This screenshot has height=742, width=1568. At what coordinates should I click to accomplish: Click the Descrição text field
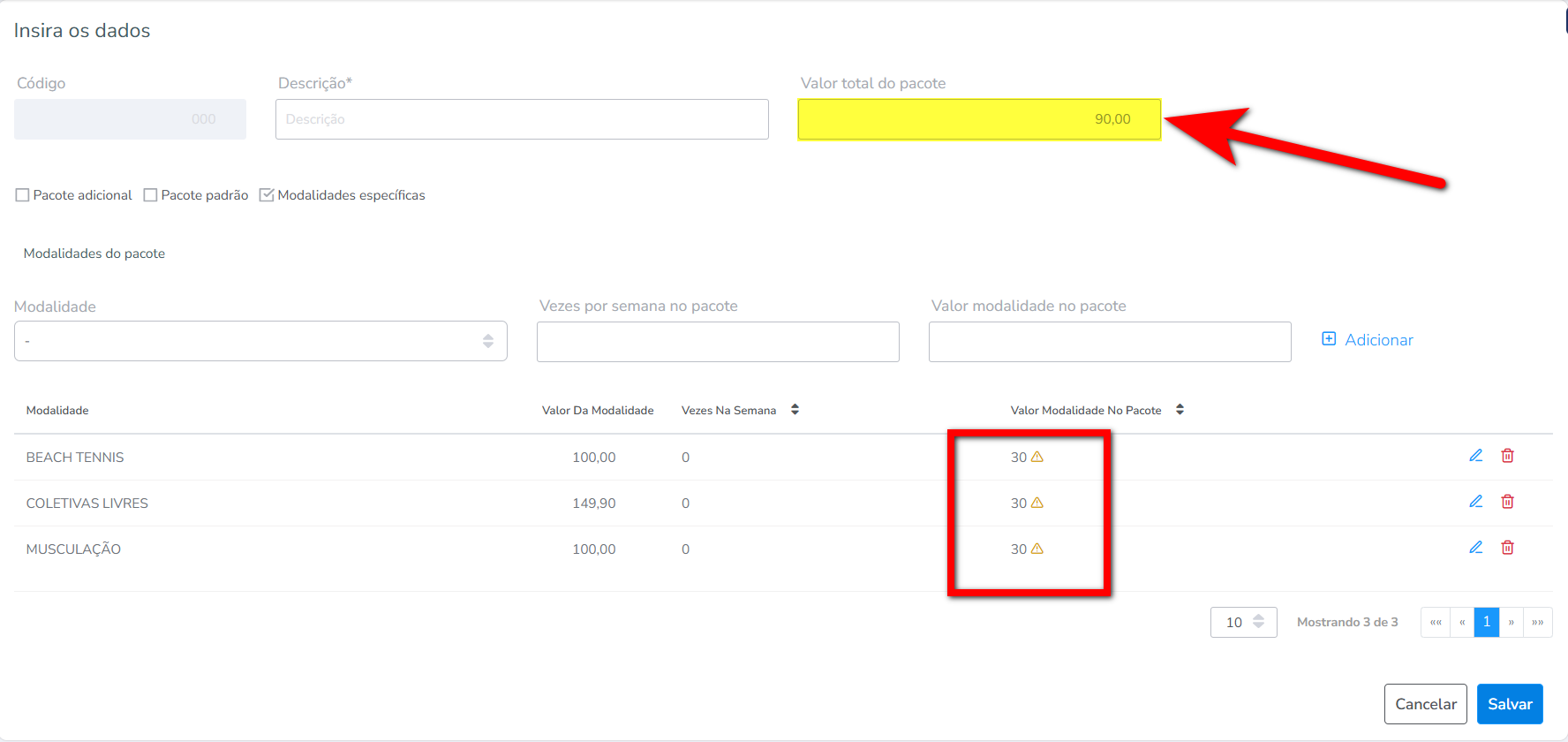pos(522,119)
